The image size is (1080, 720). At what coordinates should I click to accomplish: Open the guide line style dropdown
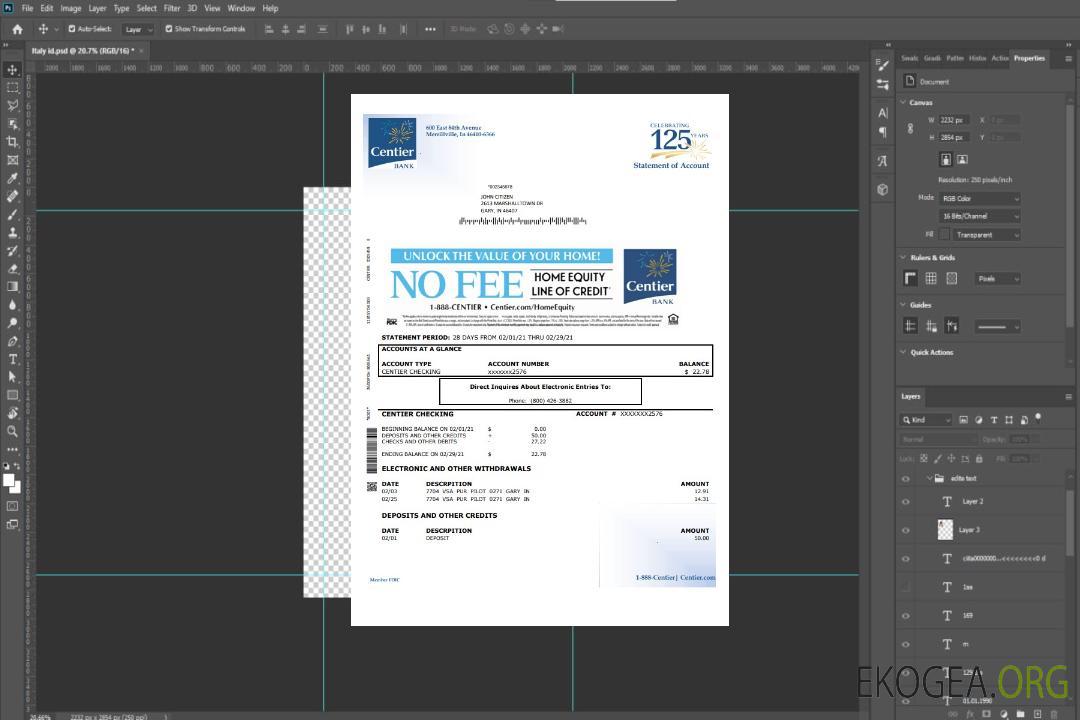pyautogui.click(x=997, y=327)
